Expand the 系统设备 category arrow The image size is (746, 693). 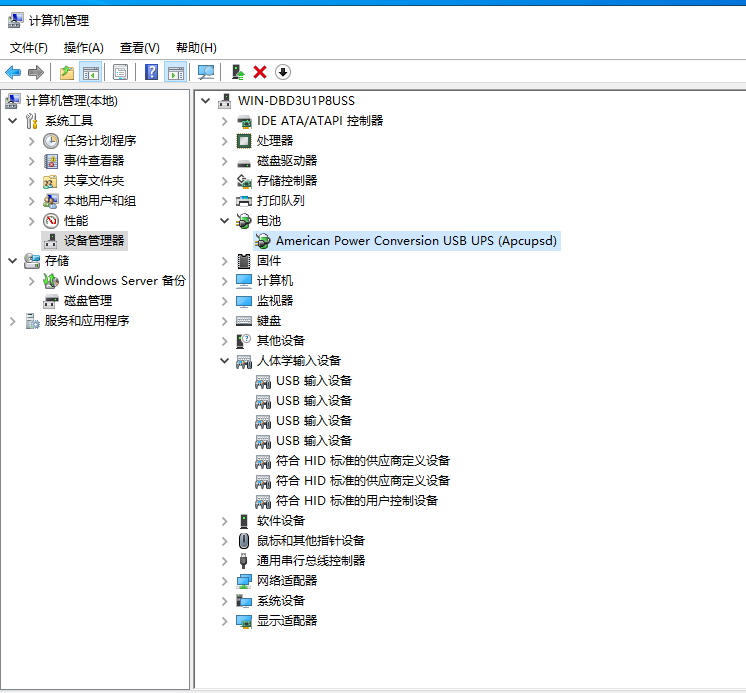[x=225, y=600]
